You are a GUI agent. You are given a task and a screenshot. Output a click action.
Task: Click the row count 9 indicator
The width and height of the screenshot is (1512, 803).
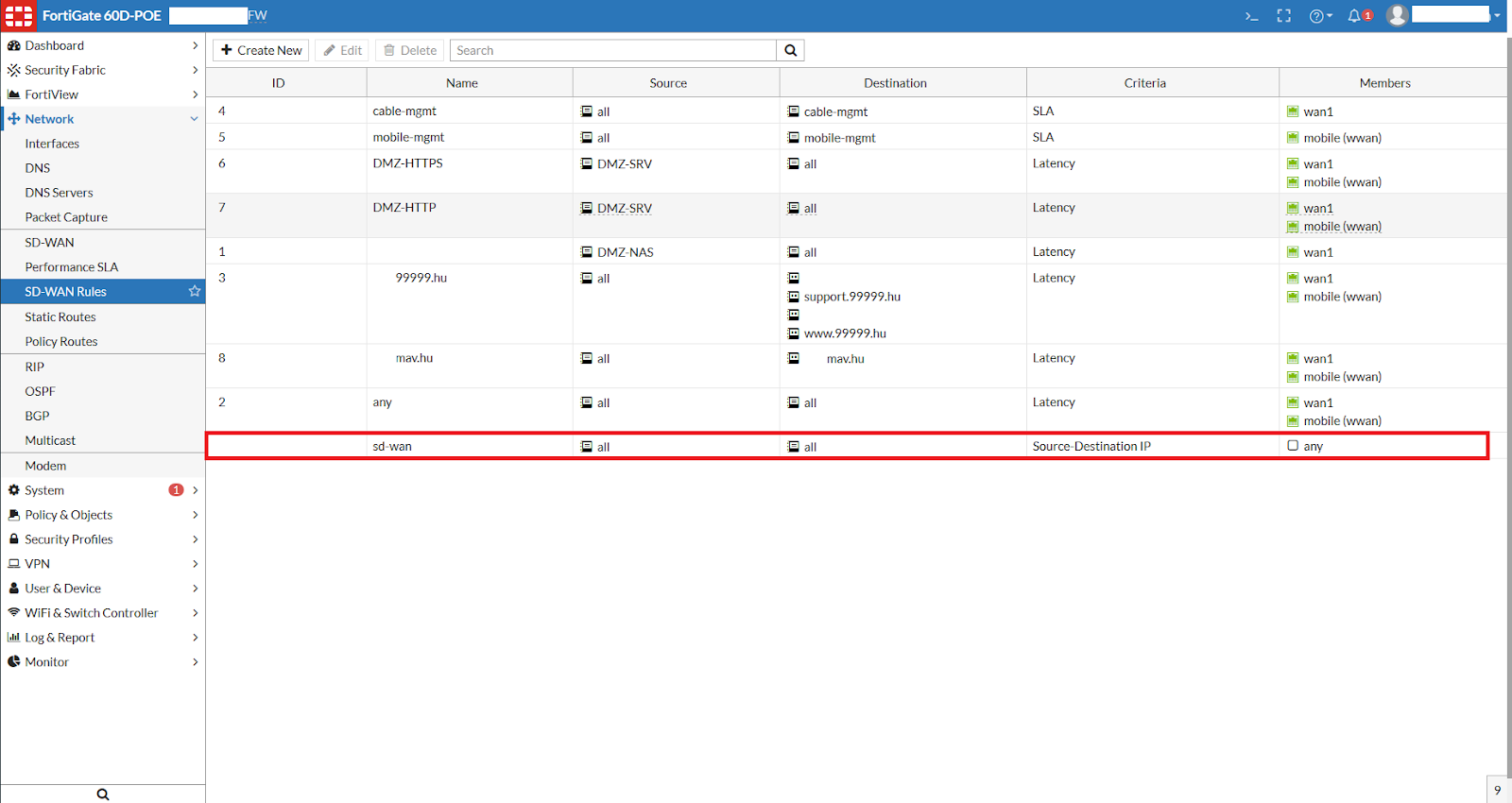(1497, 790)
